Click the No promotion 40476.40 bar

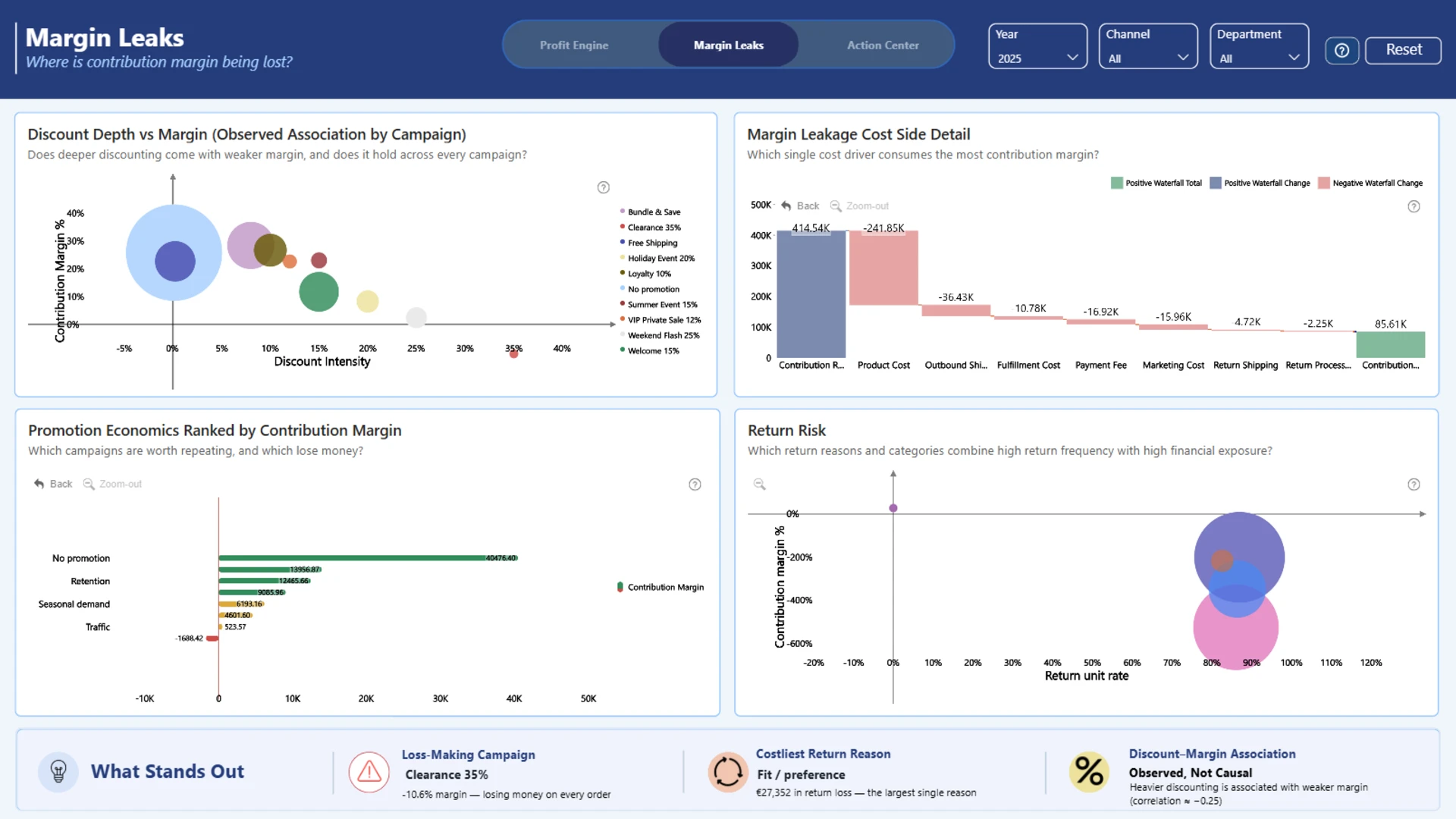tap(368, 558)
